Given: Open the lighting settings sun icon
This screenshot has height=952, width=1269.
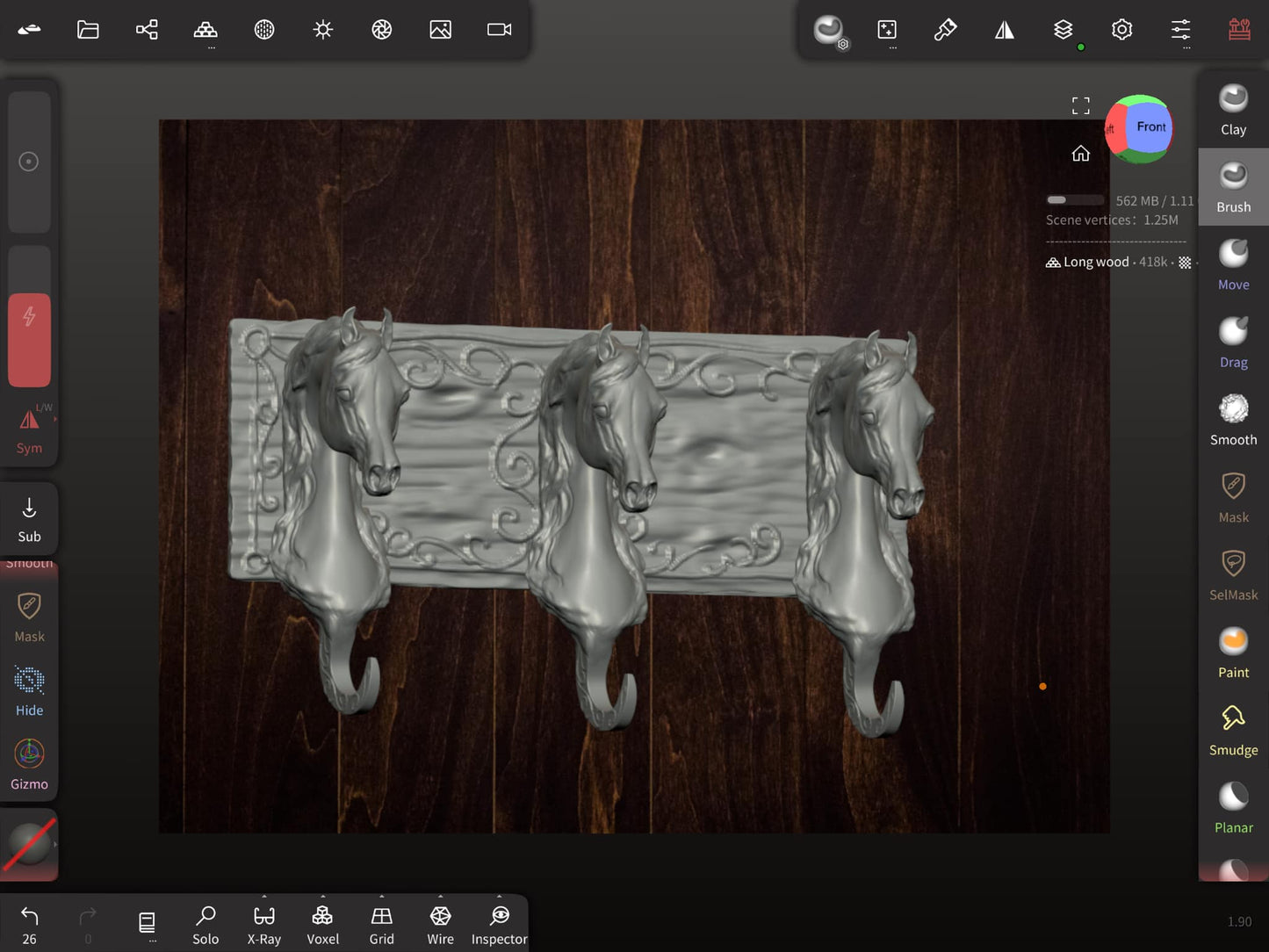Looking at the screenshot, I should pyautogui.click(x=323, y=30).
